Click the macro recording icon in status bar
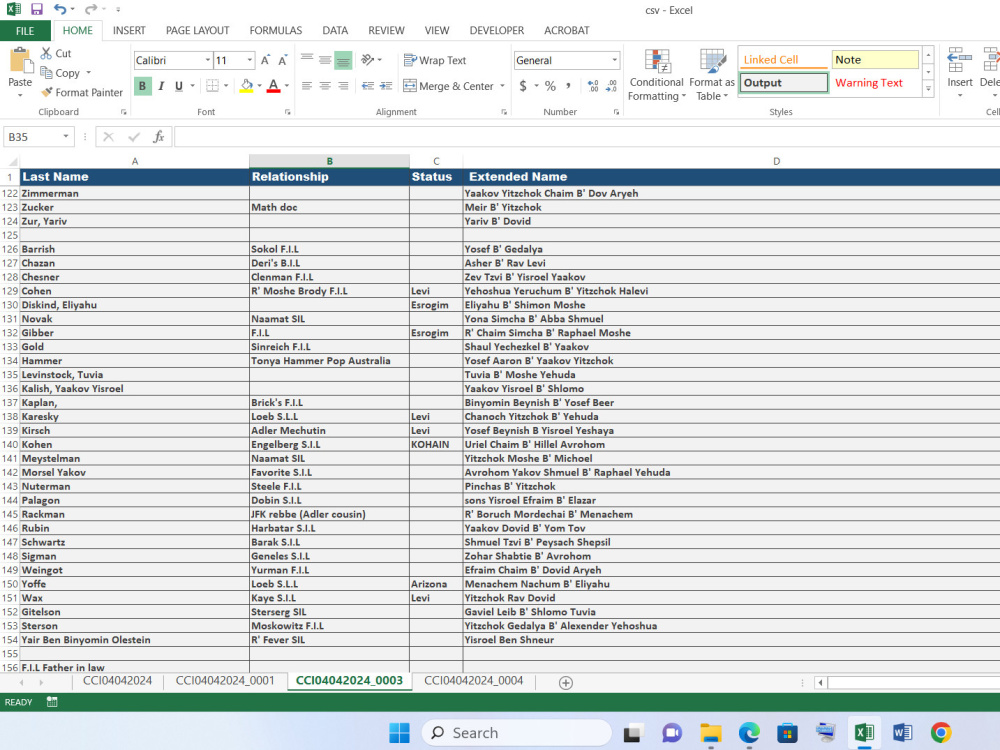The height and width of the screenshot is (750, 1000). click(52, 702)
